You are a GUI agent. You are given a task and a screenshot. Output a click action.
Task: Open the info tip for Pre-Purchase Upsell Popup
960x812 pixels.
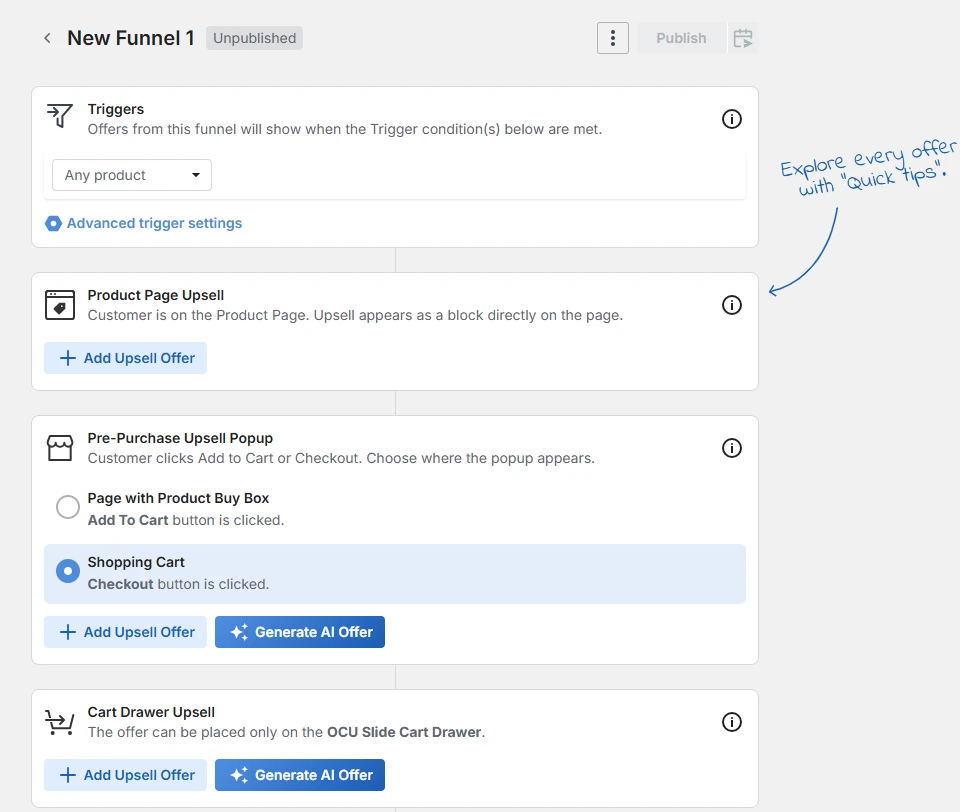point(732,448)
